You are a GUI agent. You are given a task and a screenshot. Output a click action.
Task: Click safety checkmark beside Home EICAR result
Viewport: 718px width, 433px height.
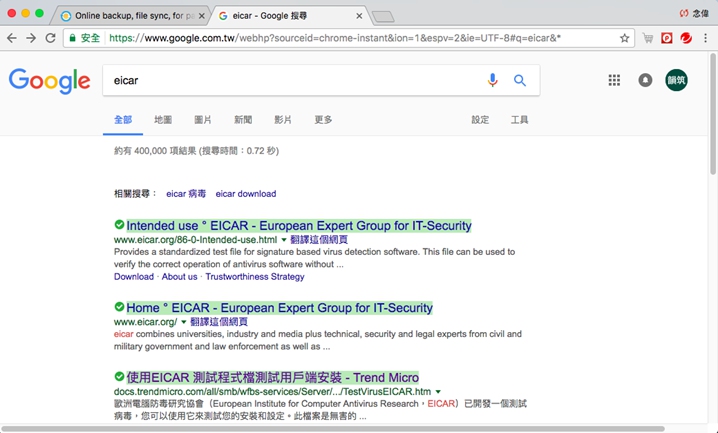pos(119,307)
